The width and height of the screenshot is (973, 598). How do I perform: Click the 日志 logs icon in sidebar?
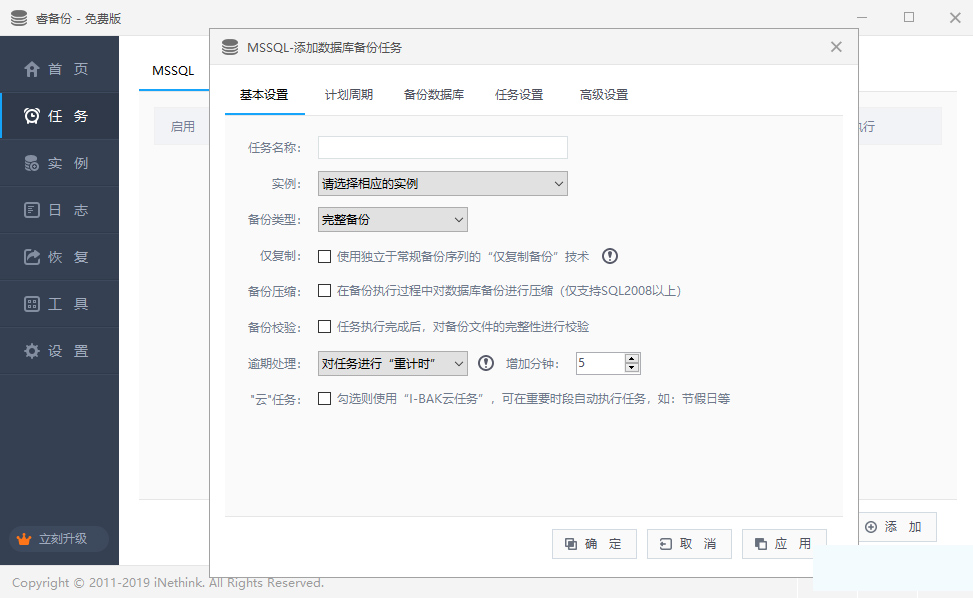click(x=35, y=210)
